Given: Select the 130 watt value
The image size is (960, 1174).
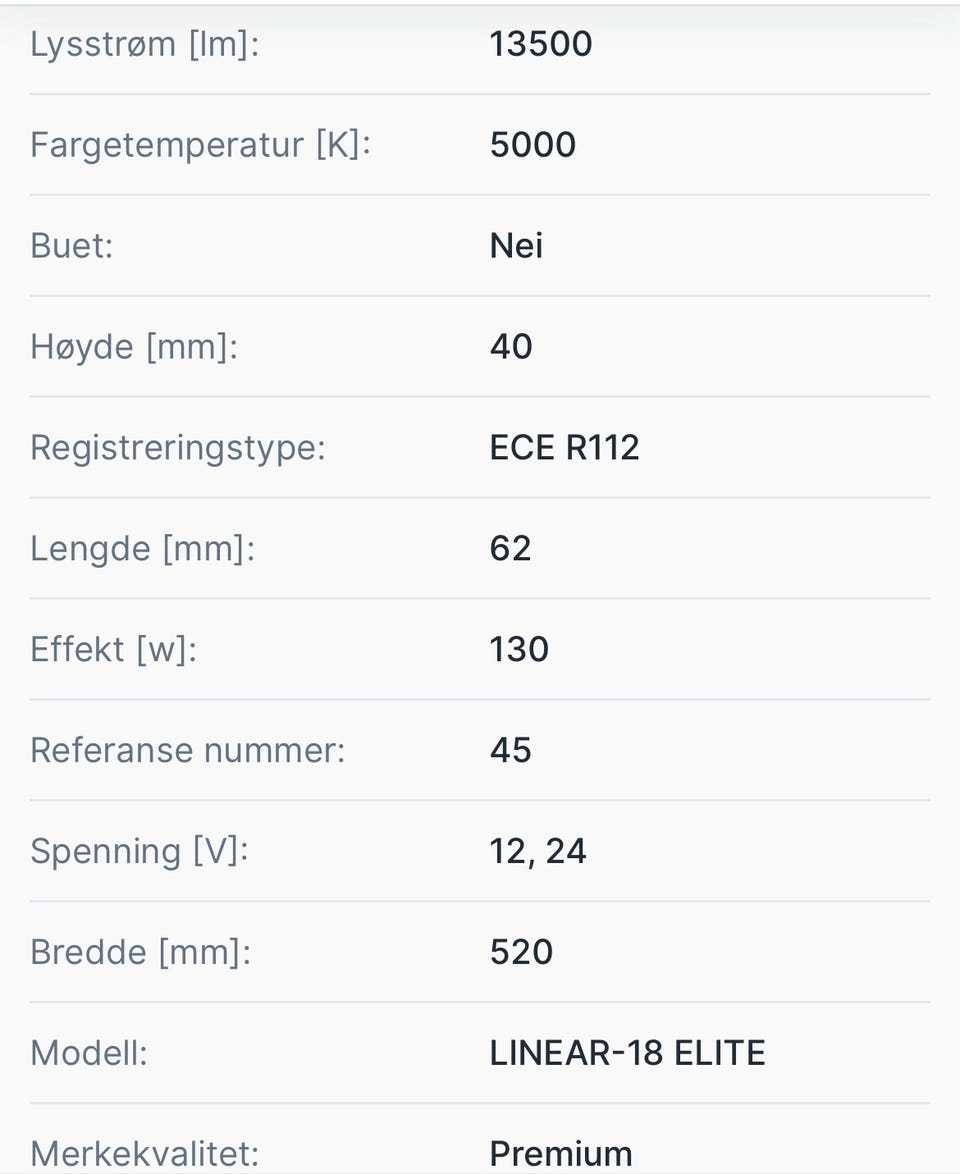Looking at the screenshot, I should [519, 650].
